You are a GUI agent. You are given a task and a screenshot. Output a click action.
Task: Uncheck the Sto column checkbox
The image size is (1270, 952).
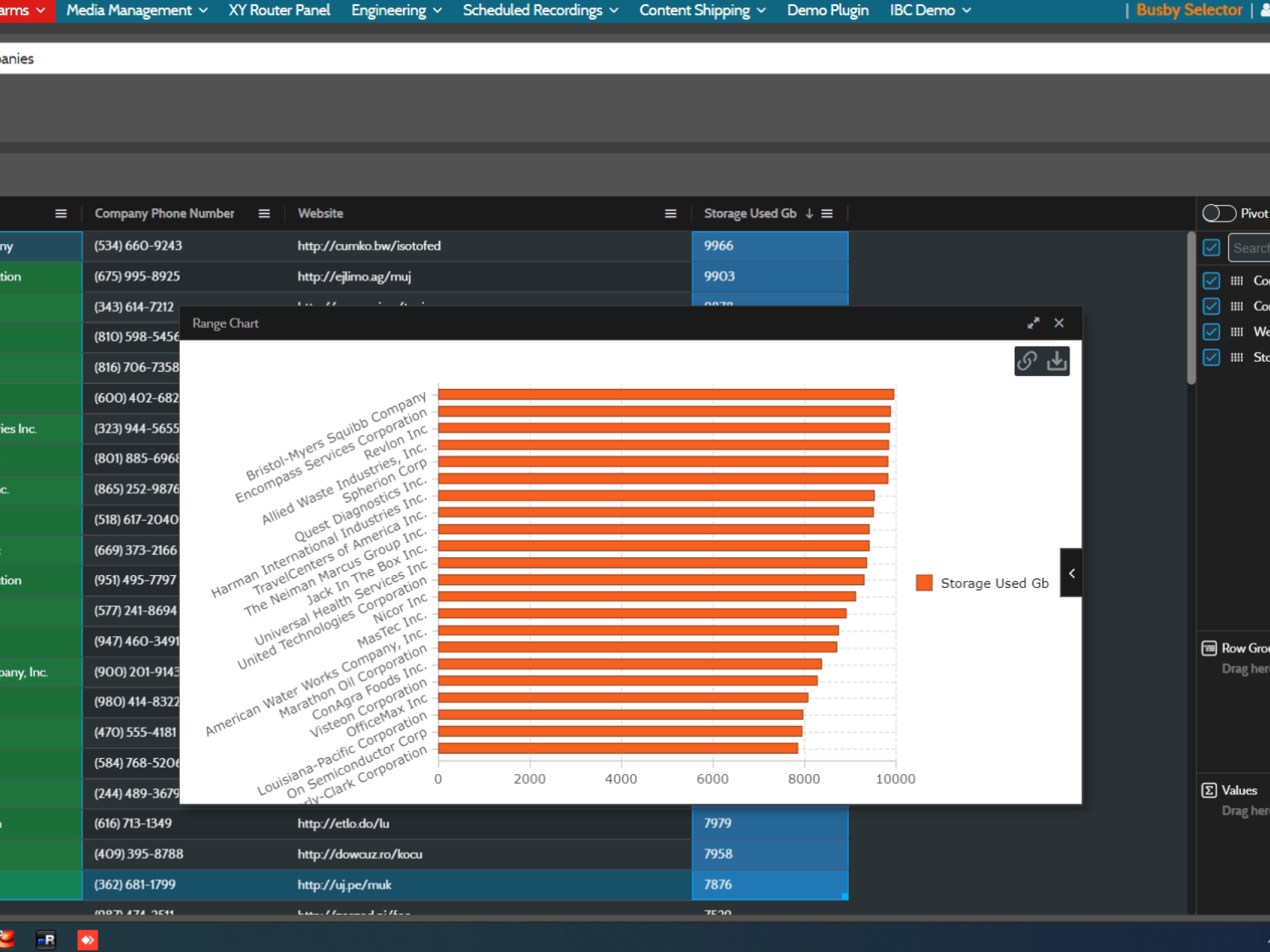pyautogui.click(x=1211, y=358)
